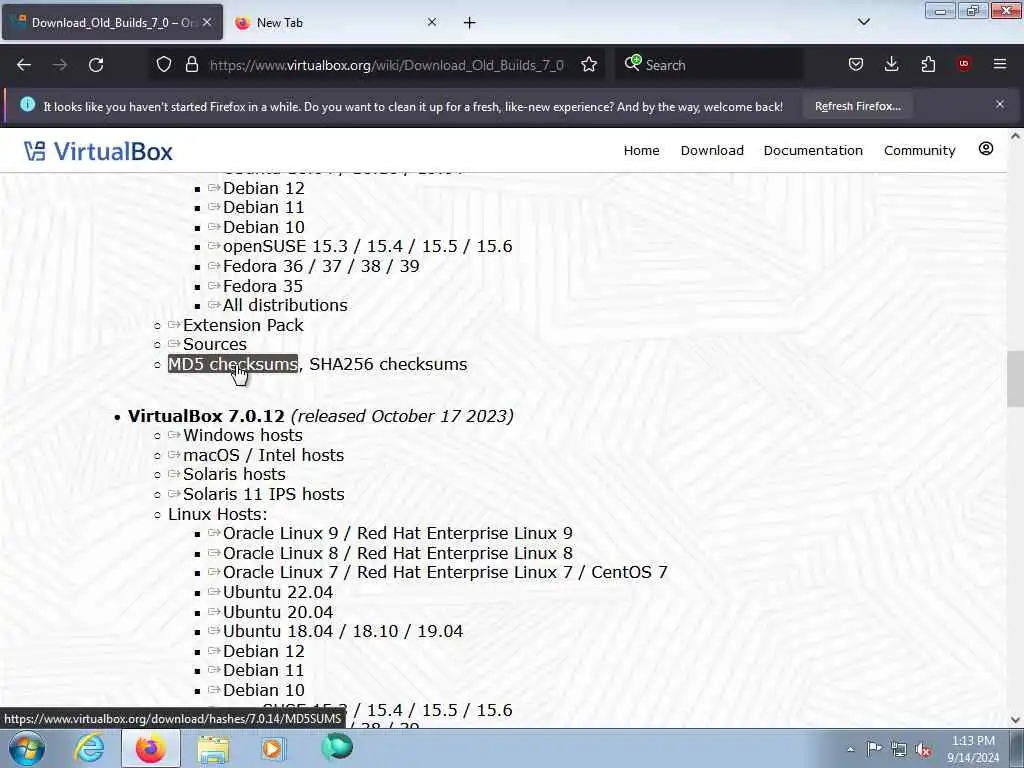Open the Download menu item

point(712,151)
